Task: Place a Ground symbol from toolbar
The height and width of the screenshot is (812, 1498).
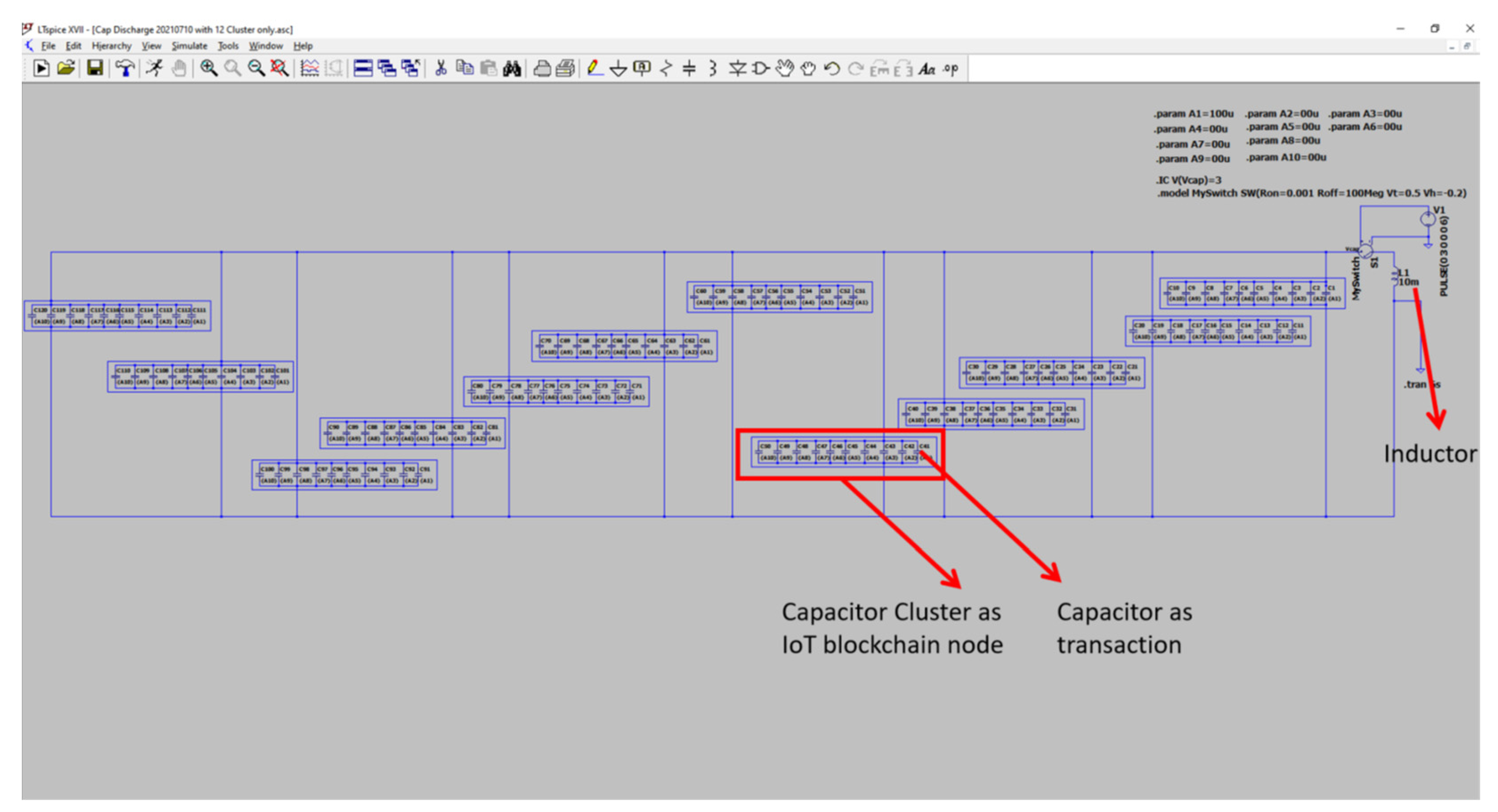Action: pyautogui.click(x=618, y=69)
